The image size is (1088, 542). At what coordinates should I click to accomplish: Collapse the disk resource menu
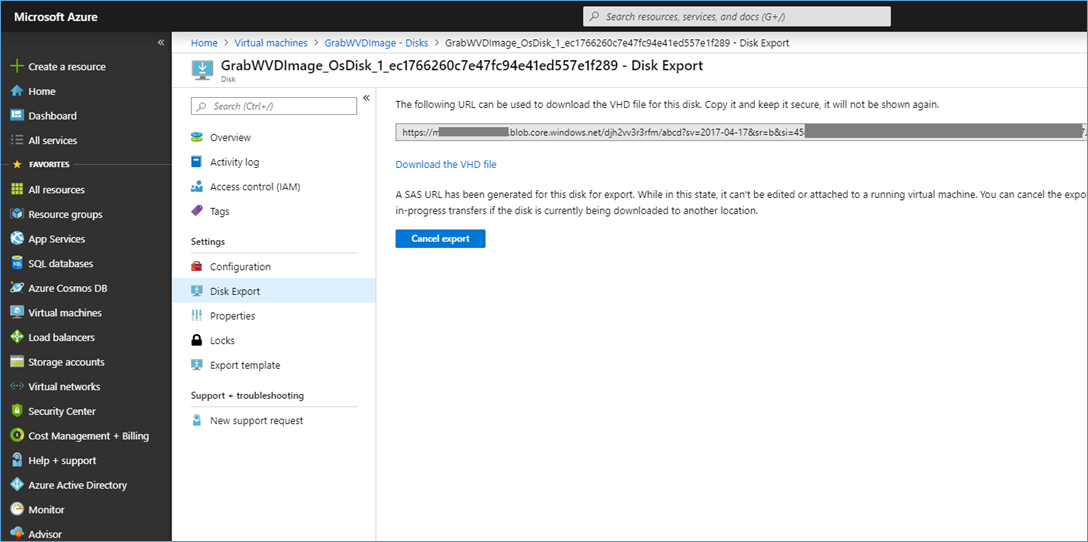point(366,98)
